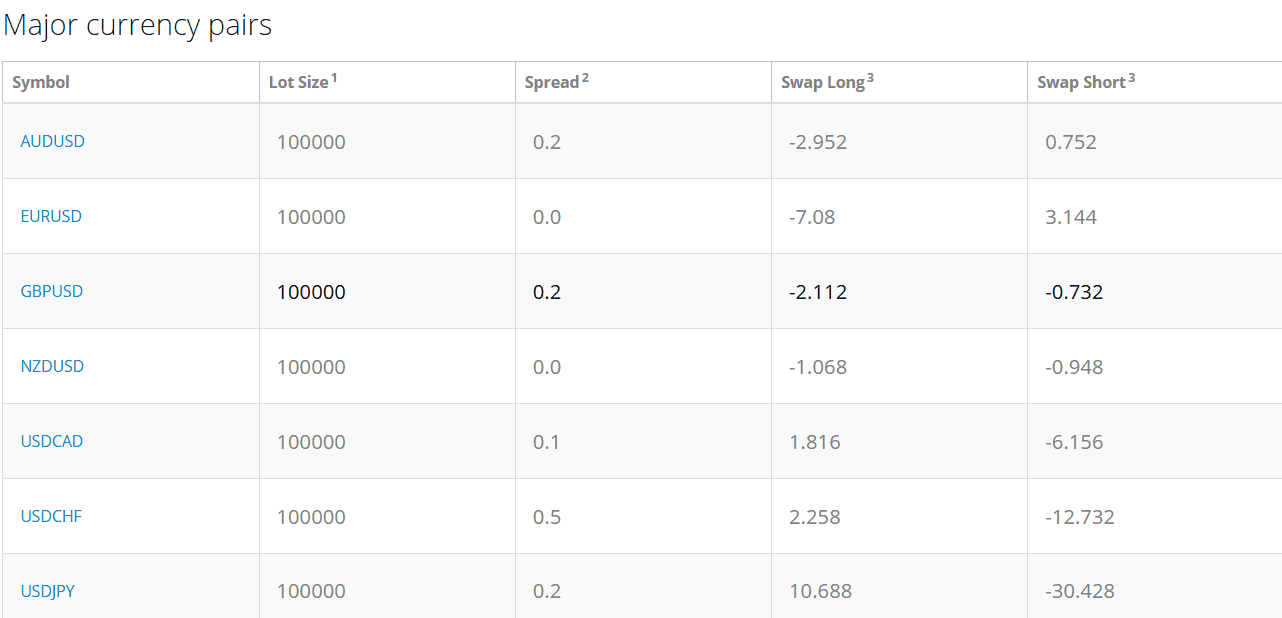Click the Swap Long column header
Screen dimensions: 1282x618
(x=822, y=82)
